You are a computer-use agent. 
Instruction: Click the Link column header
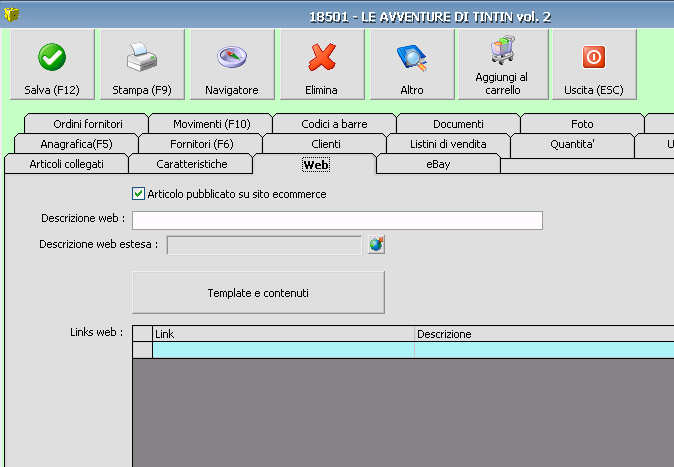click(x=284, y=334)
